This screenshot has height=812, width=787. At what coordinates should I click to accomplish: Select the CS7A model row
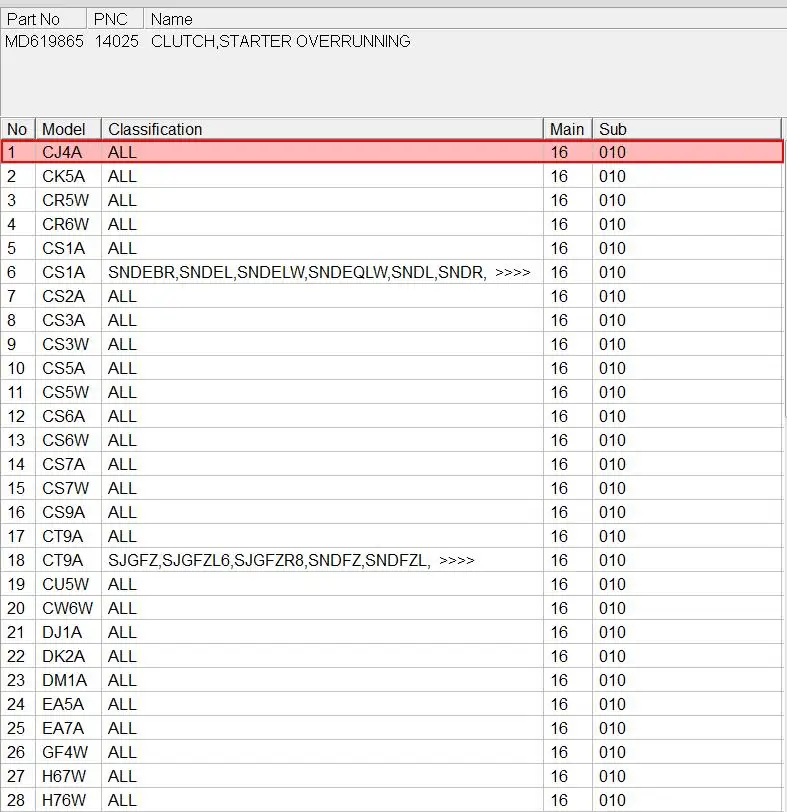(x=392, y=464)
